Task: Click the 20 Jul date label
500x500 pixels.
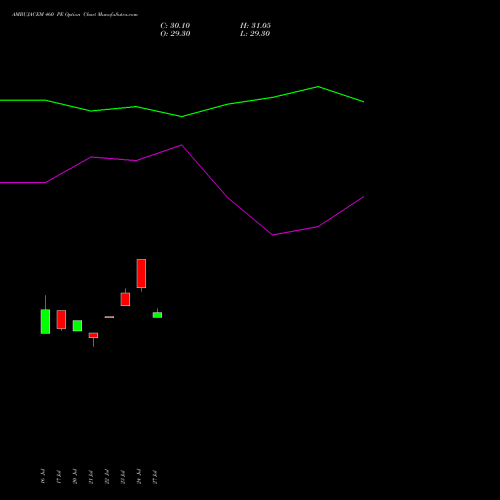Action: click(x=75, y=476)
